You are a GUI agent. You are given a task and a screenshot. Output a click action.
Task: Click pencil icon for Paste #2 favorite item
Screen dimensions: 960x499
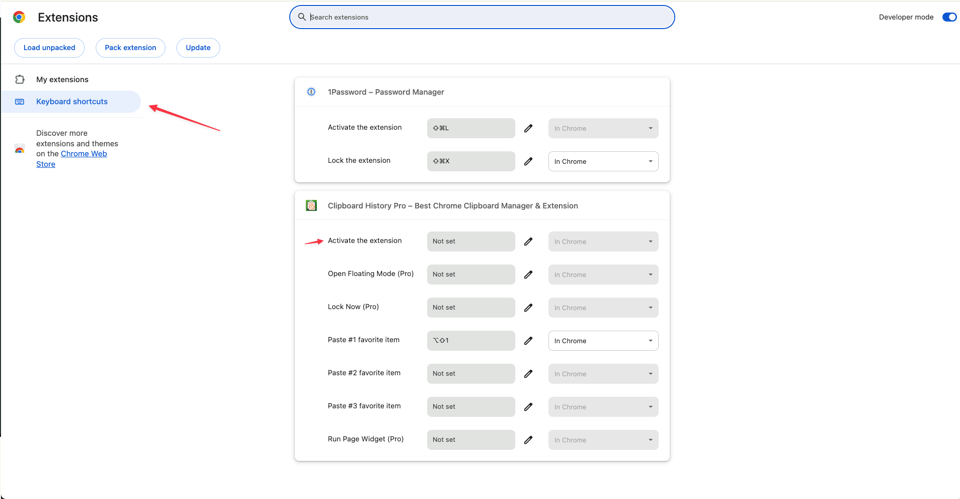tap(528, 374)
